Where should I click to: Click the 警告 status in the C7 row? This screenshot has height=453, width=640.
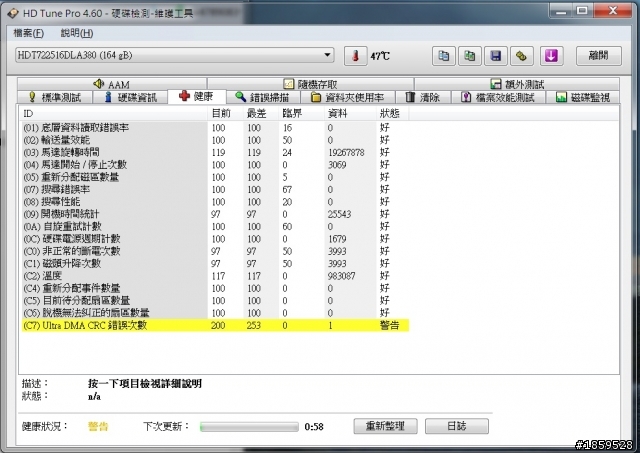(x=389, y=325)
